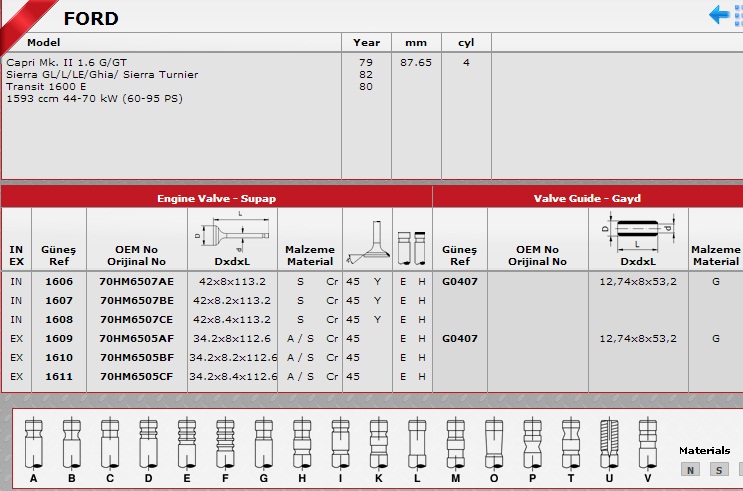This screenshot has width=743, height=491.
Task: Select valve stem type M diagram
Action: click(455, 444)
